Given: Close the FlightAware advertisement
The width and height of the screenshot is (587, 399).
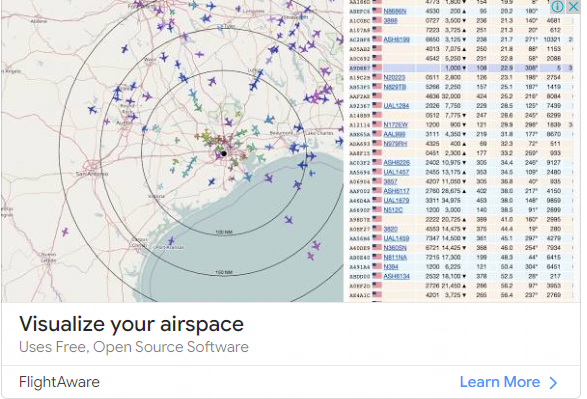Looking at the screenshot, I should point(573,6).
